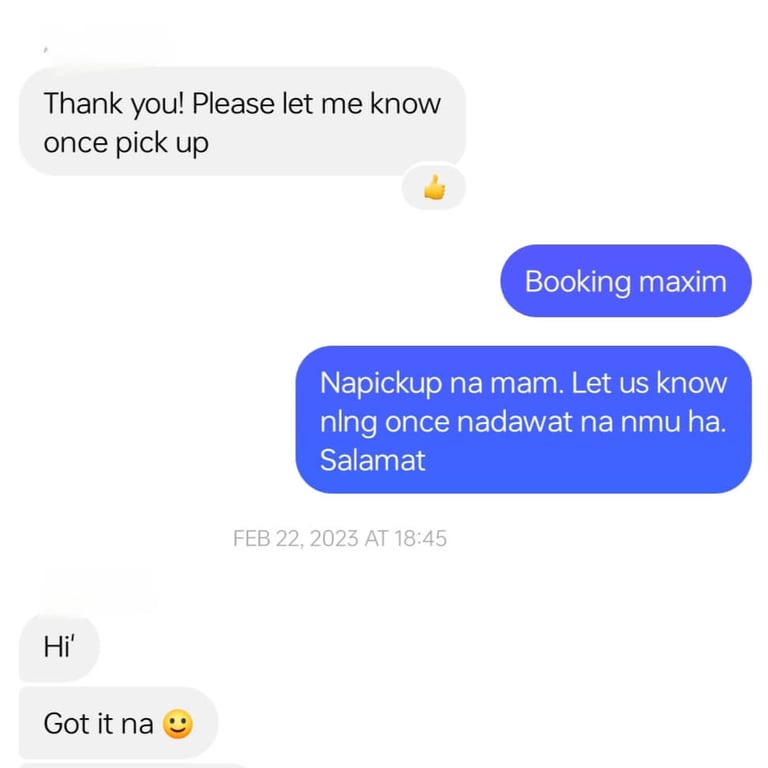Screen dimensions: 768x768
Task: Click the "once pick up" text line
Action: click(126, 143)
